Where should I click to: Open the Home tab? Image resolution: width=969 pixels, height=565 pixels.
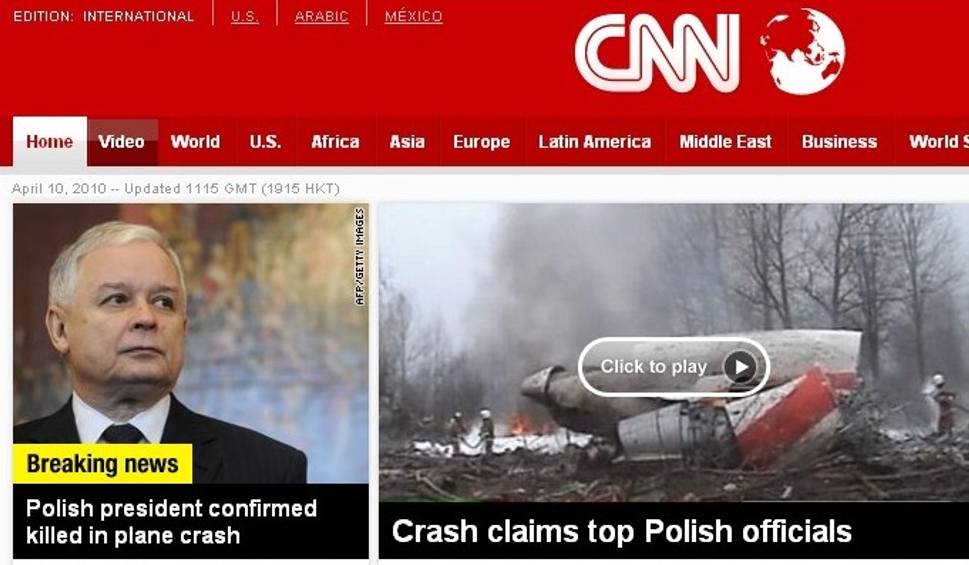(x=49, y=142)
